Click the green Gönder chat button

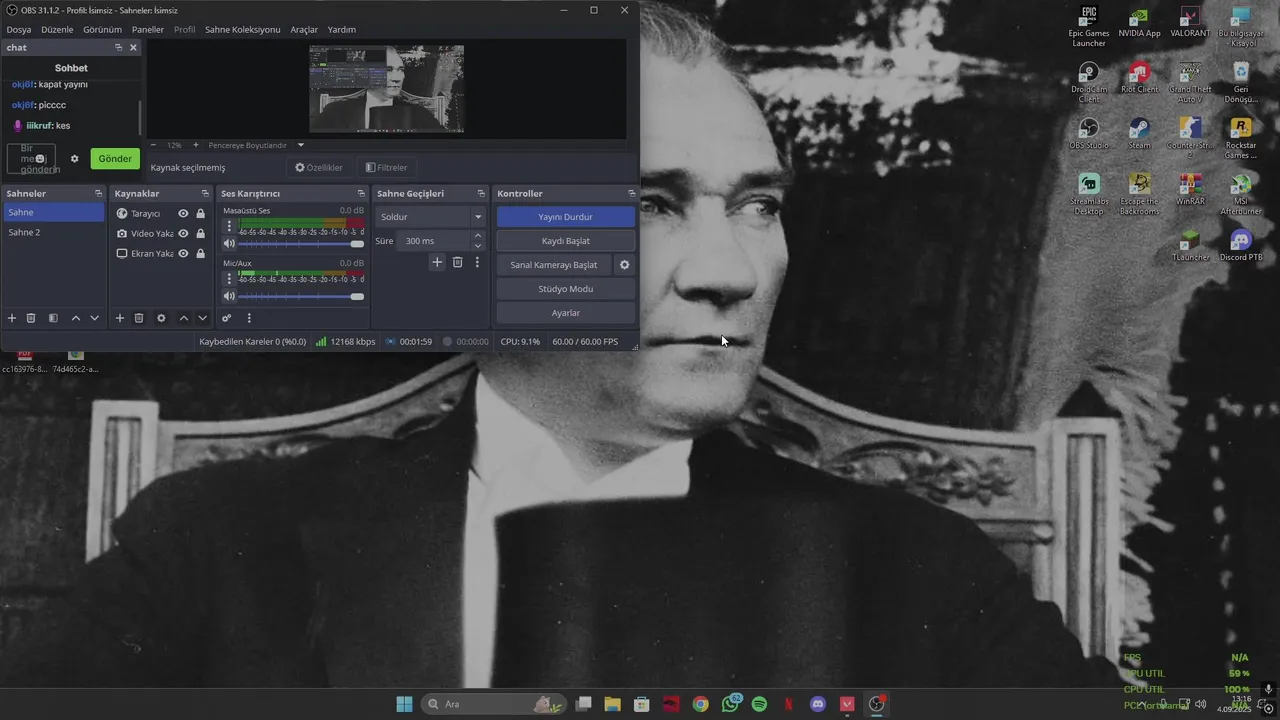click(x=115, y=158)
